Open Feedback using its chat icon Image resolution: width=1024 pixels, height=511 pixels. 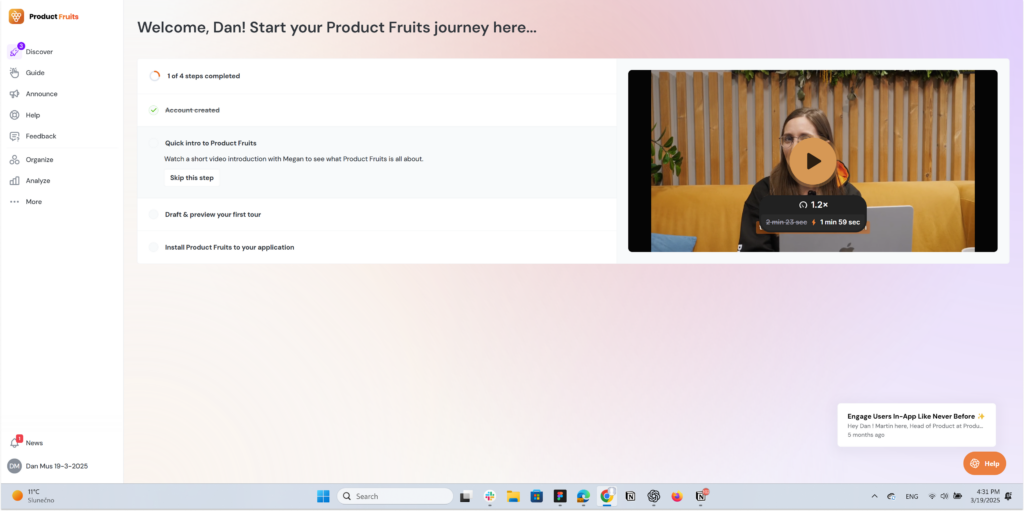(15, 136)
